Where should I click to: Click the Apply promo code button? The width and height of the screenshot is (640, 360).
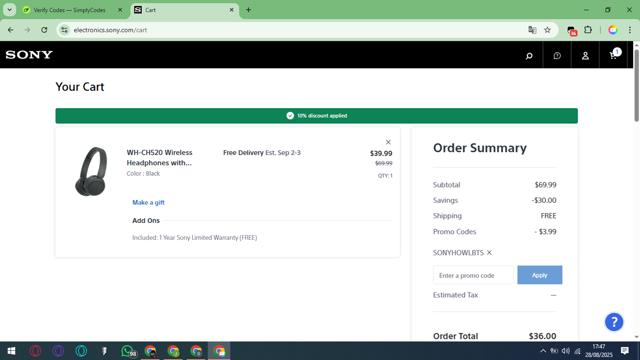click(540, 275)
